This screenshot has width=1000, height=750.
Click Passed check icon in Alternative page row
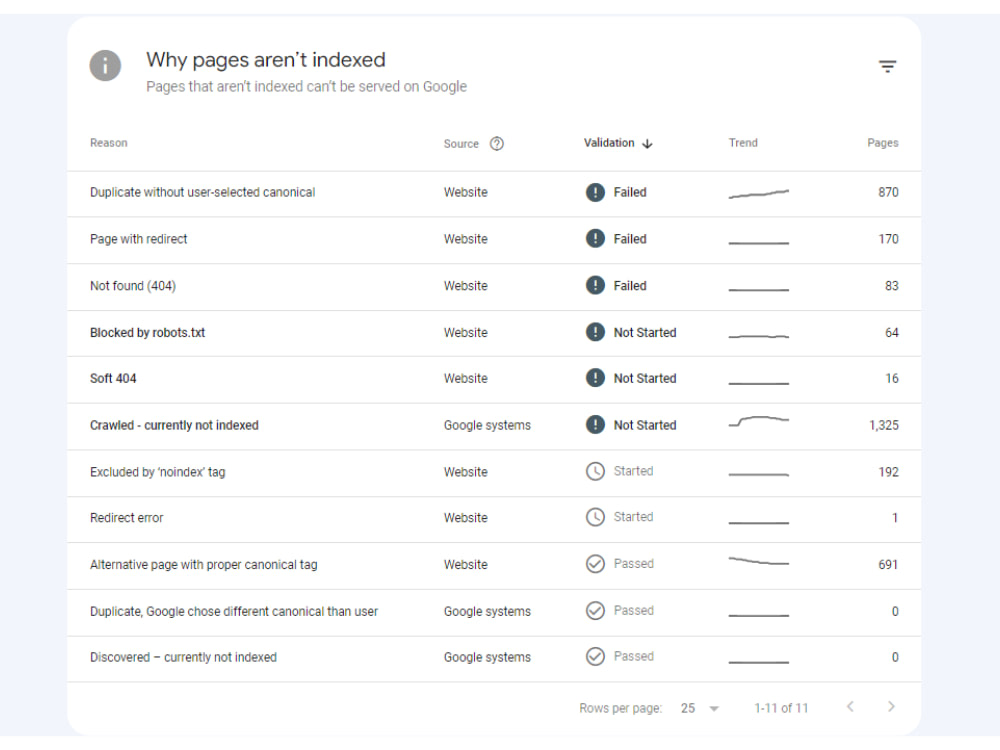(x=595, y=564)
